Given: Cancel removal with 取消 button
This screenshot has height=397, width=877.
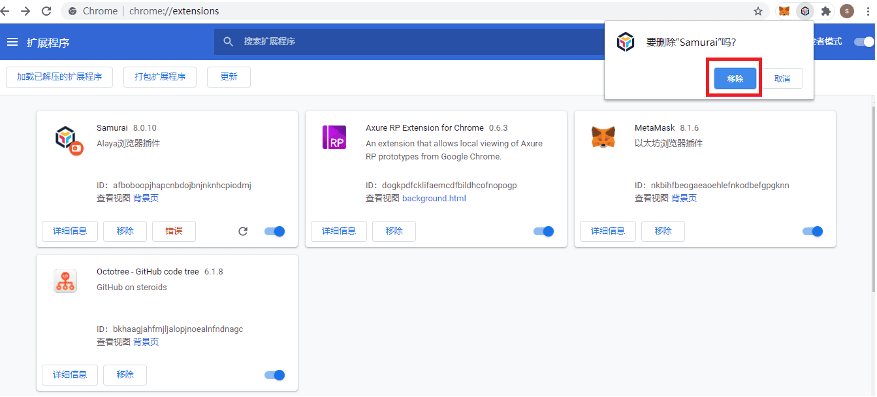Looking at the screenshot, I should coord(782,79).
